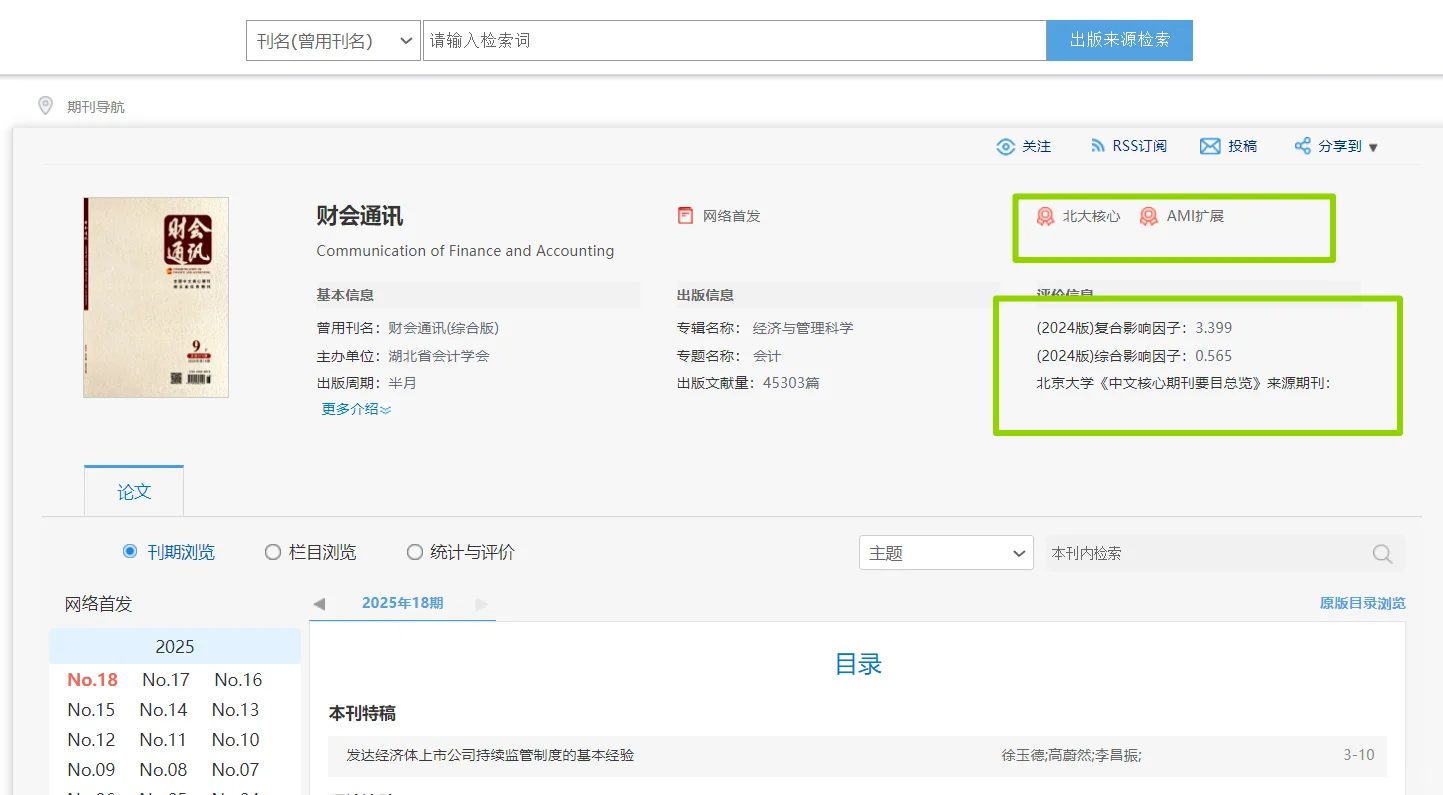Click the RSS订阅 link

(x=1139, y=146)
